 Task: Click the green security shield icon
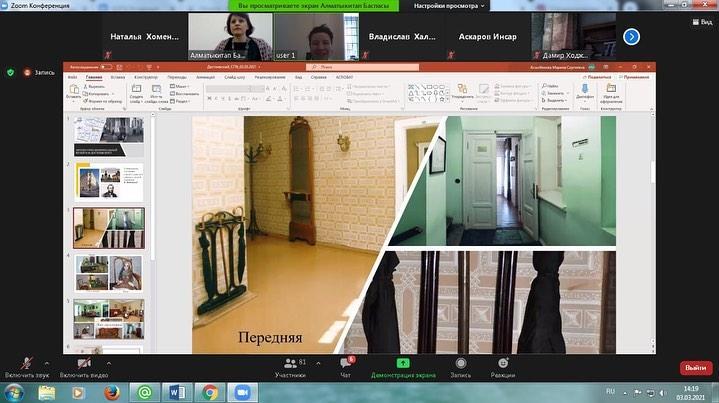(10, 72)
